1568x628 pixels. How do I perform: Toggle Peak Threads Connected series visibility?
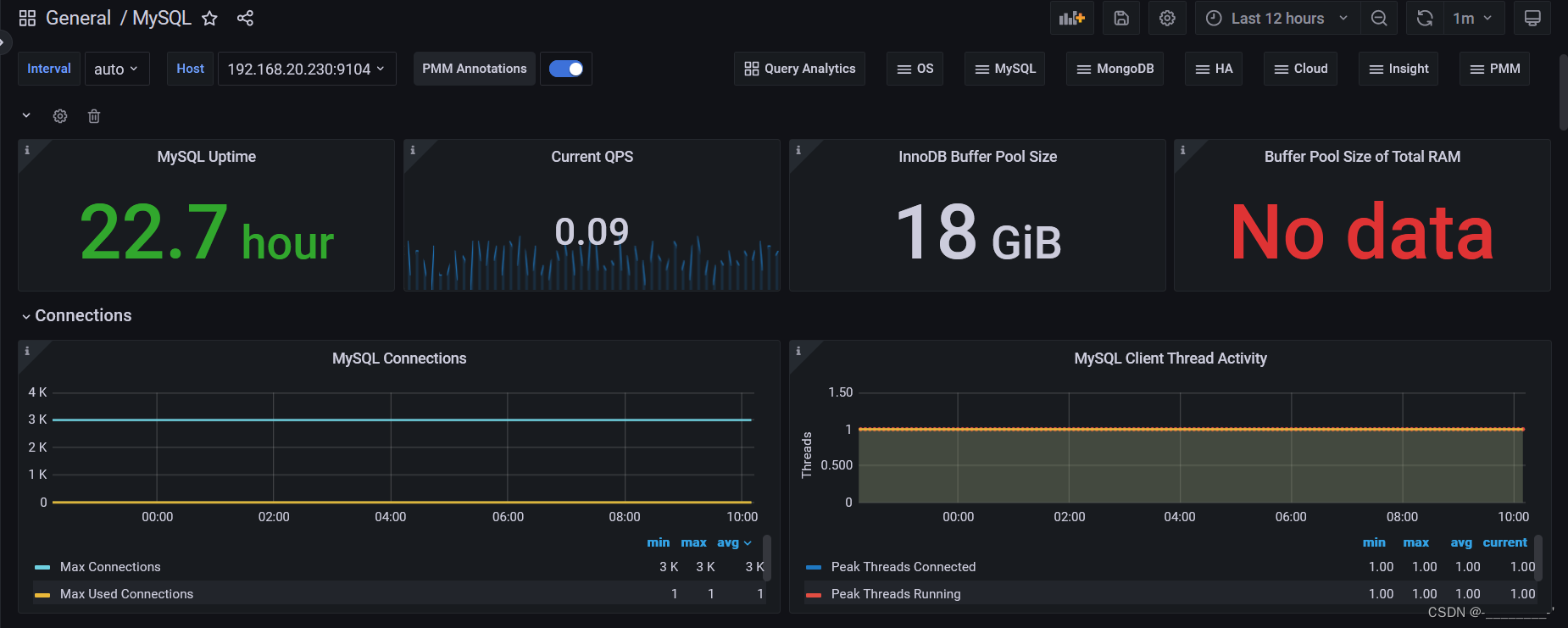[x=904, y=567]
